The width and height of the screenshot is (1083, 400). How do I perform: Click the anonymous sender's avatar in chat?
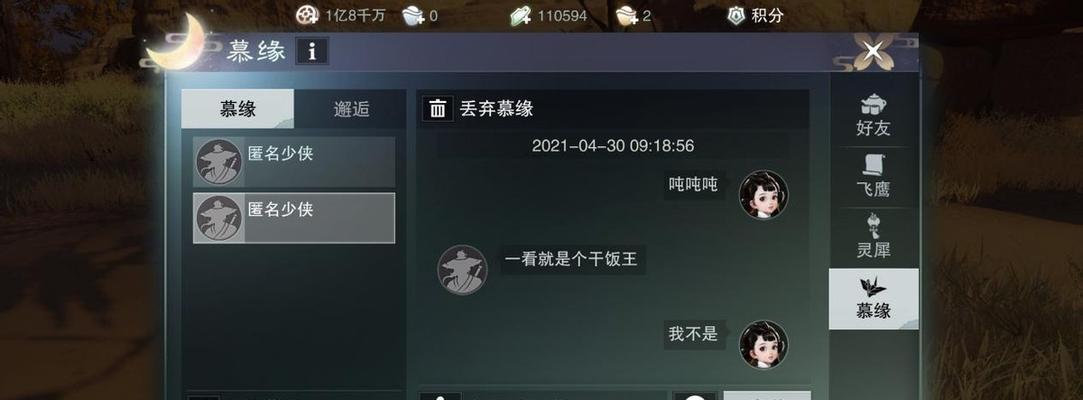[462, 270]
